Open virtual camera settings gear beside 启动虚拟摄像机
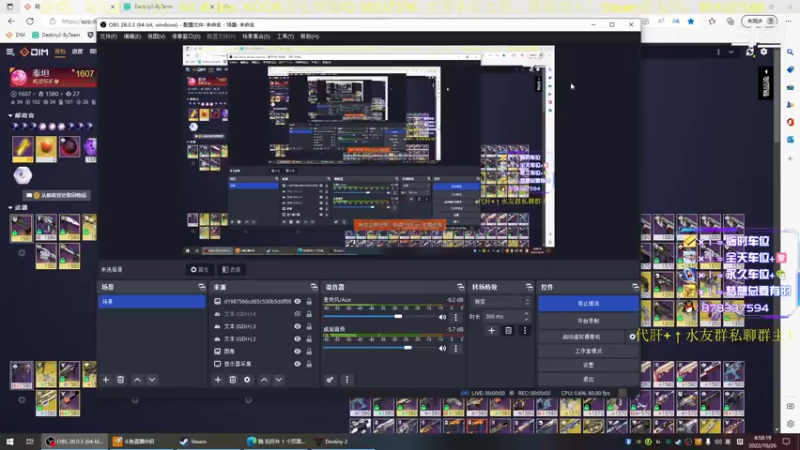The height and width of the screenshot is (450, 800). point(632,337)
